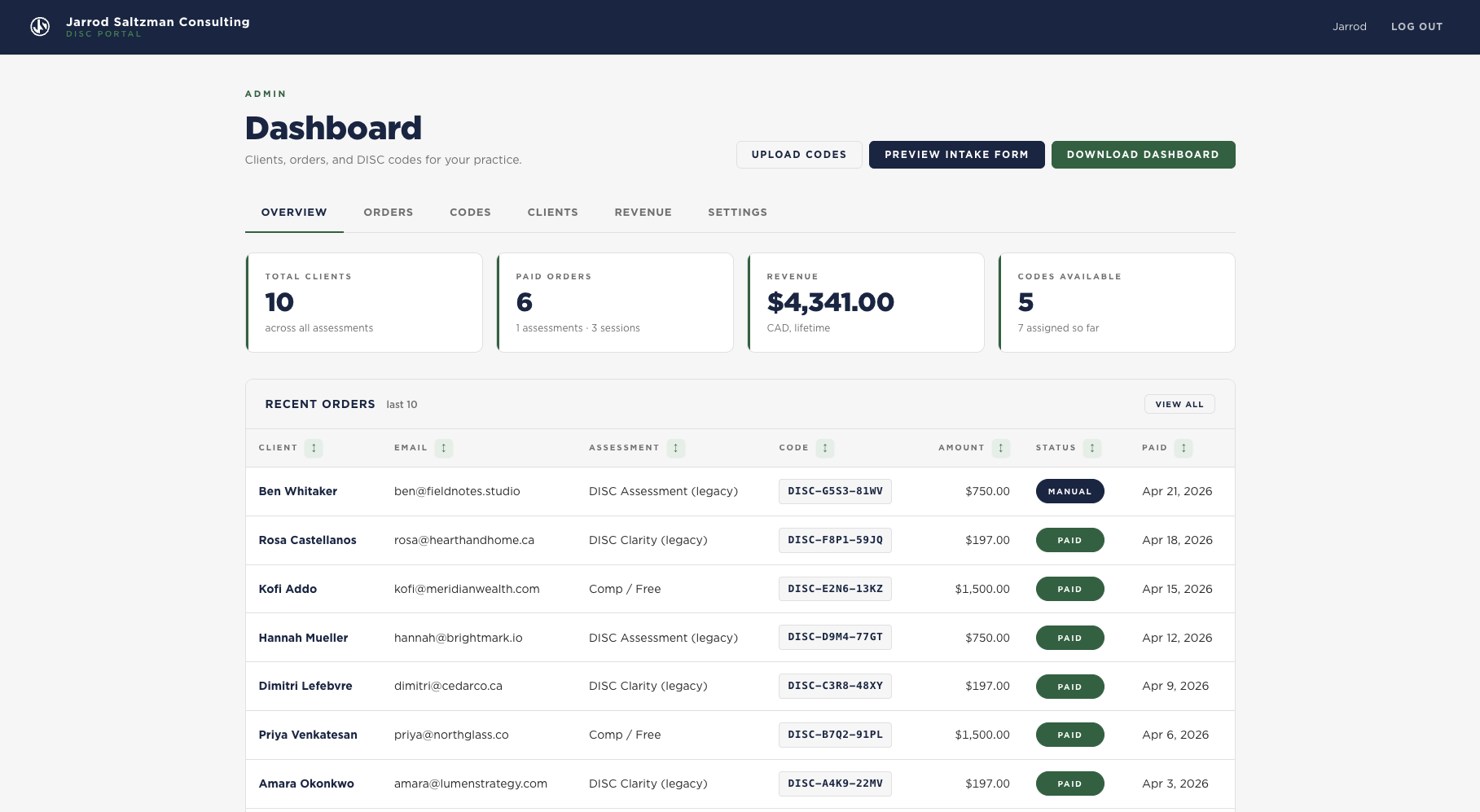This screenshot has width=1480, height=812.
Task: Select code chip DISC-G5S3-81WV
Action: pos(835,491)
